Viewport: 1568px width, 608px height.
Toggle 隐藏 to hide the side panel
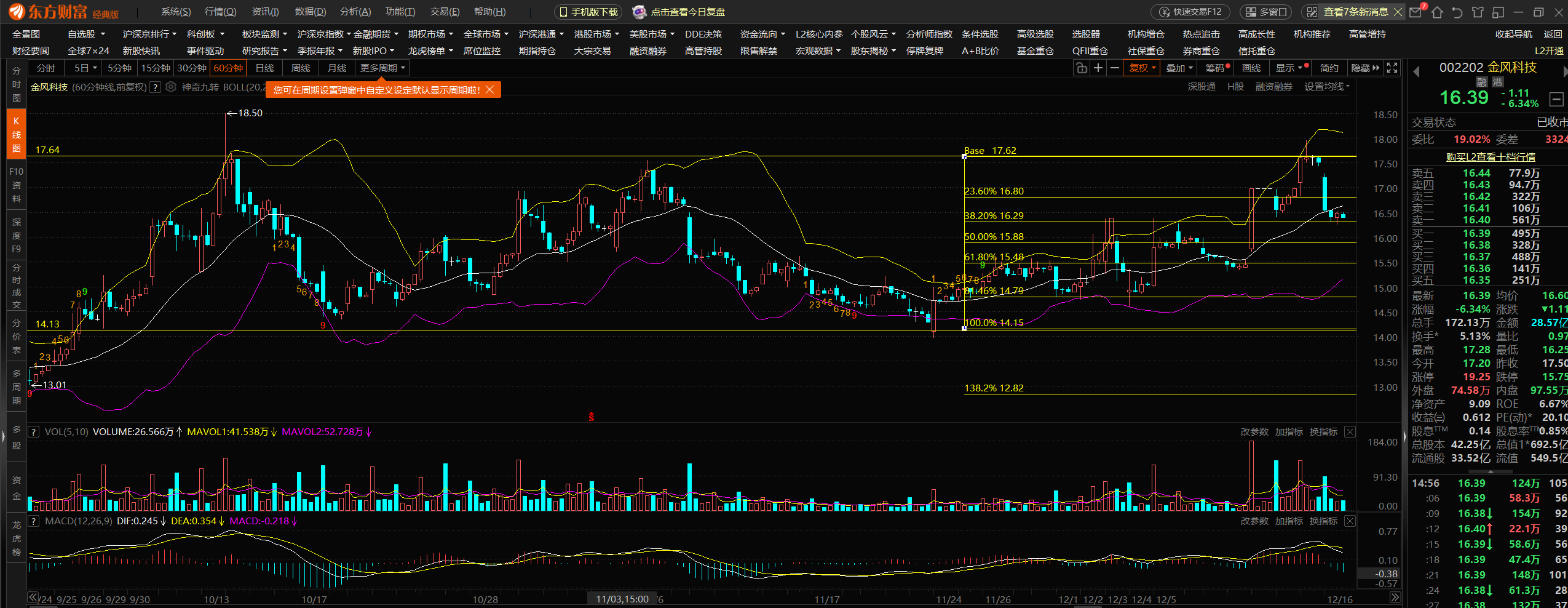tap(1365, 68)
